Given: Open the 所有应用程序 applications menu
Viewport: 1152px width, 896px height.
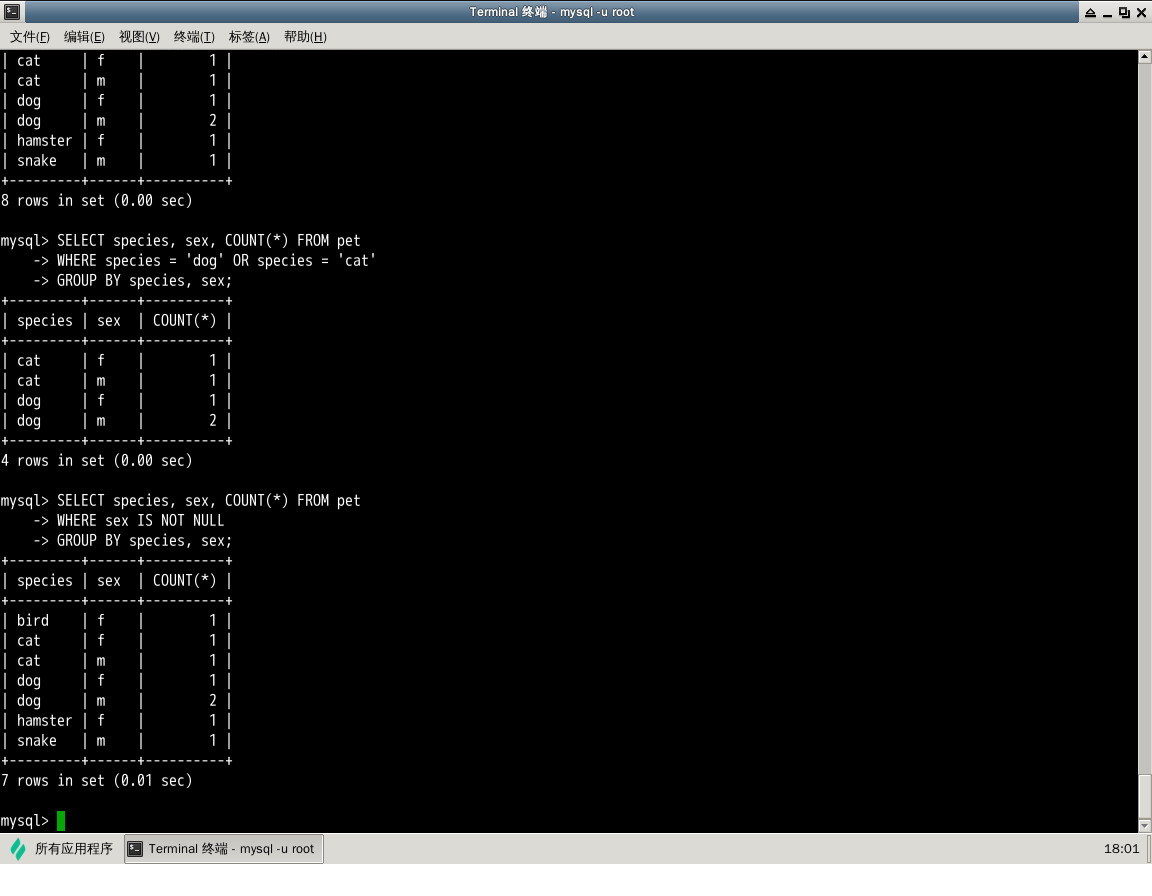Looking at the screenshot, I should [x=61, y=849].
